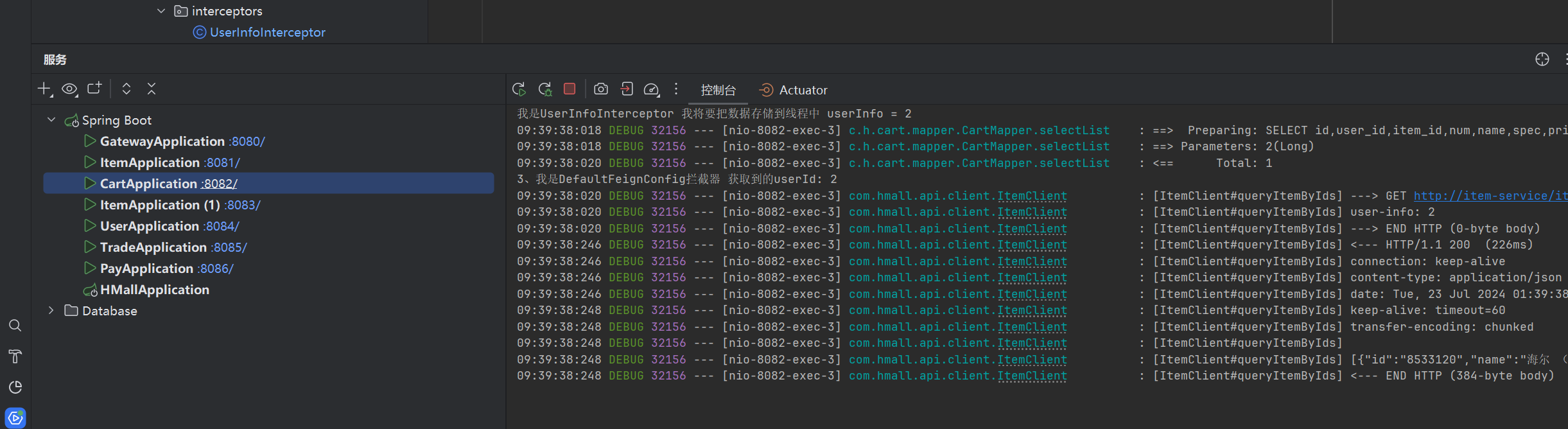Open the UserInfoInterceptor class file
The height and width of the screenshot is (429, 1568).
[x=267, y=32]
